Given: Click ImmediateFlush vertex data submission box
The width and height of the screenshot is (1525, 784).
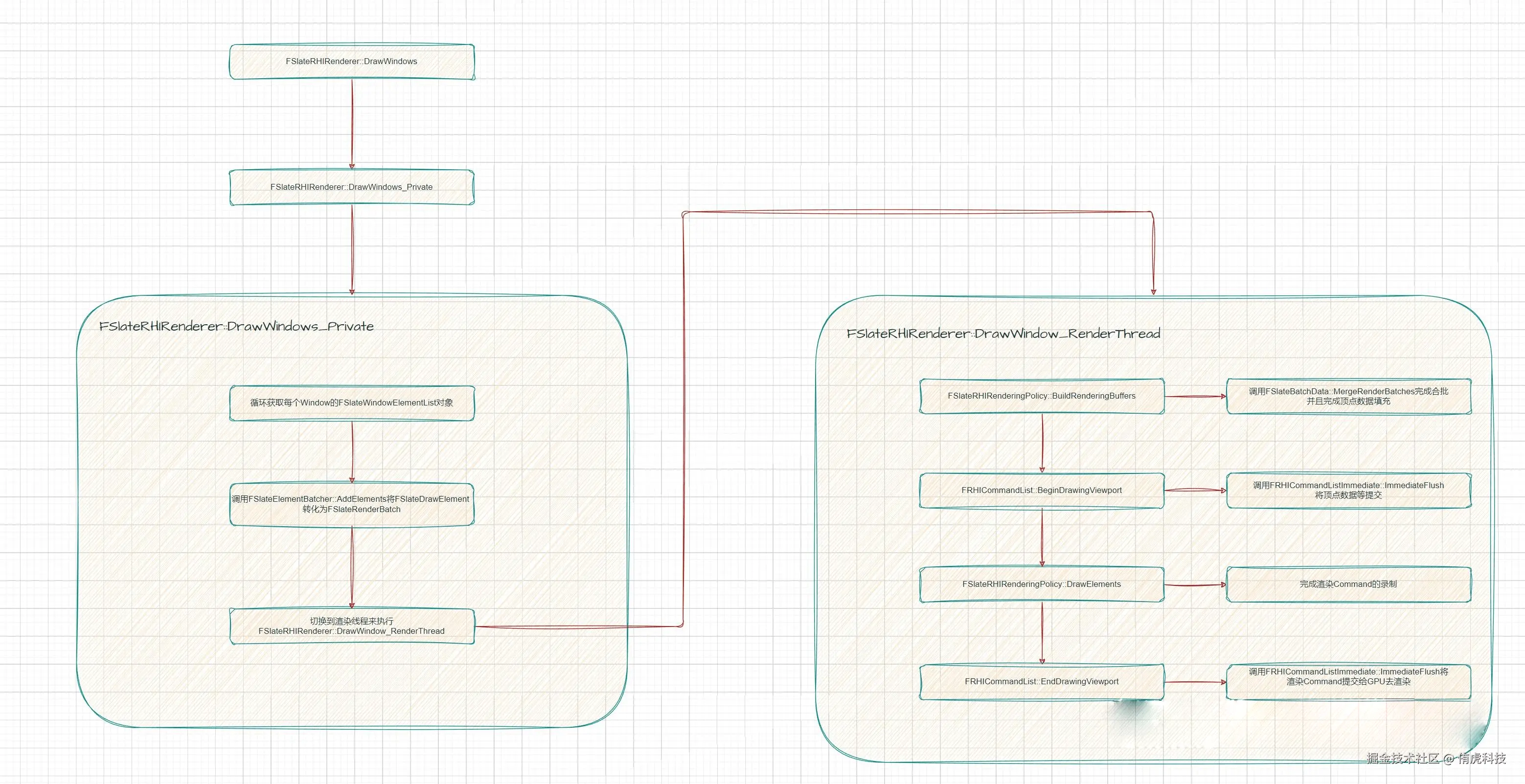Looking at the screenshot, I should click(x=1348, y=490).
